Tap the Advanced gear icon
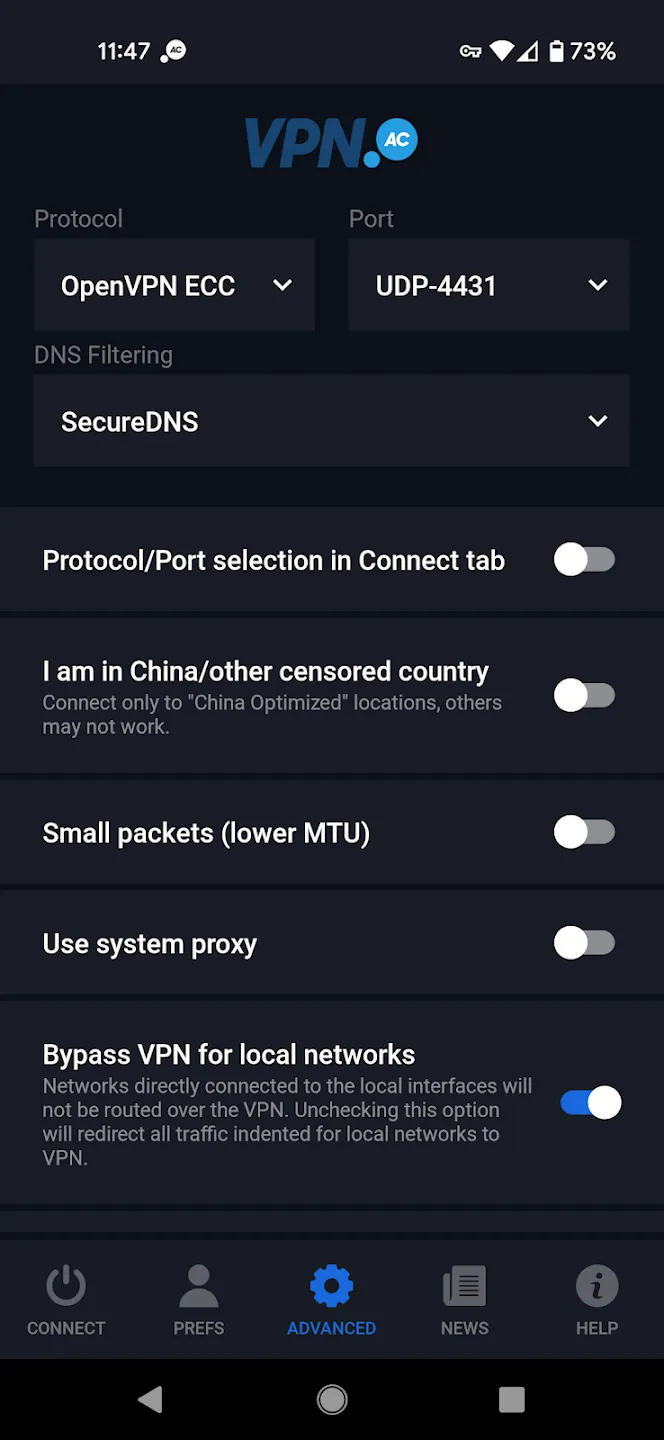The width and height of the screenshot is (664, 1440). click(x=331, y=1286)
